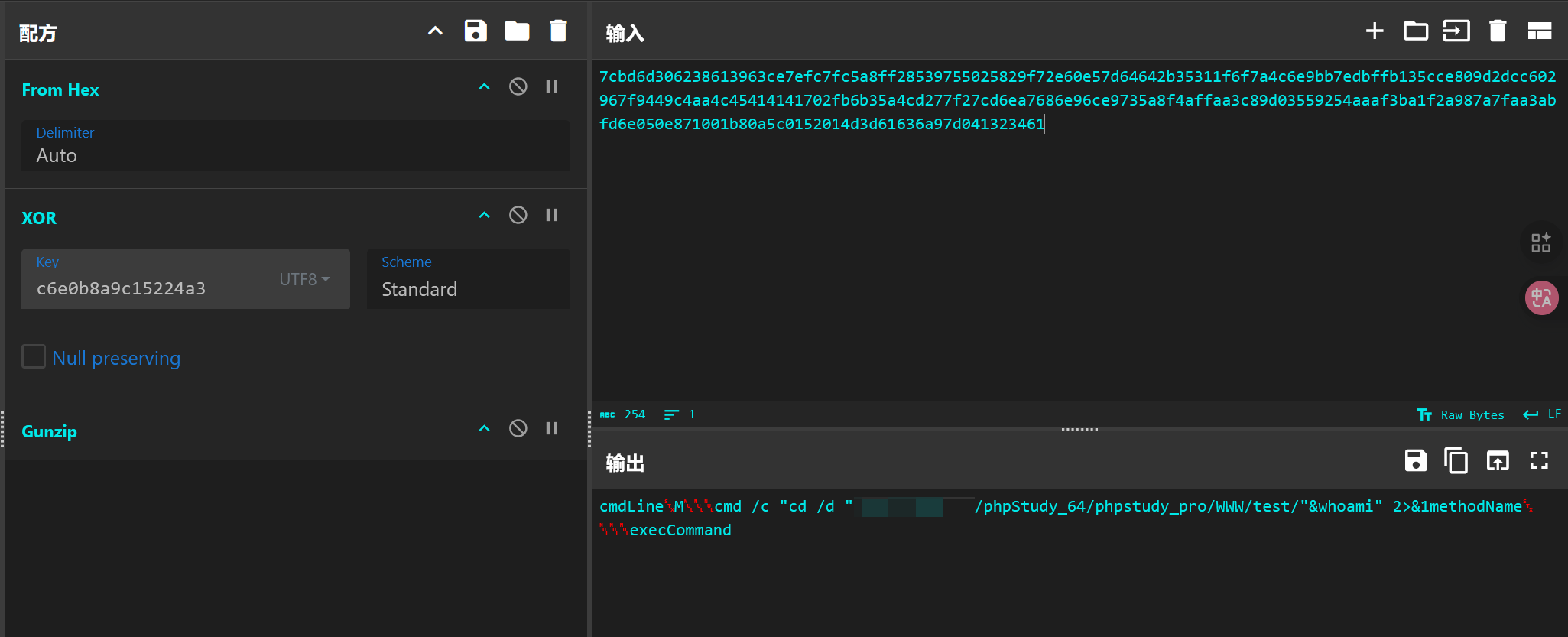This screenshot has width=1568, height=637.
Task: Open a file as input
Action: pyautogui.click(x=1415, y=31)
